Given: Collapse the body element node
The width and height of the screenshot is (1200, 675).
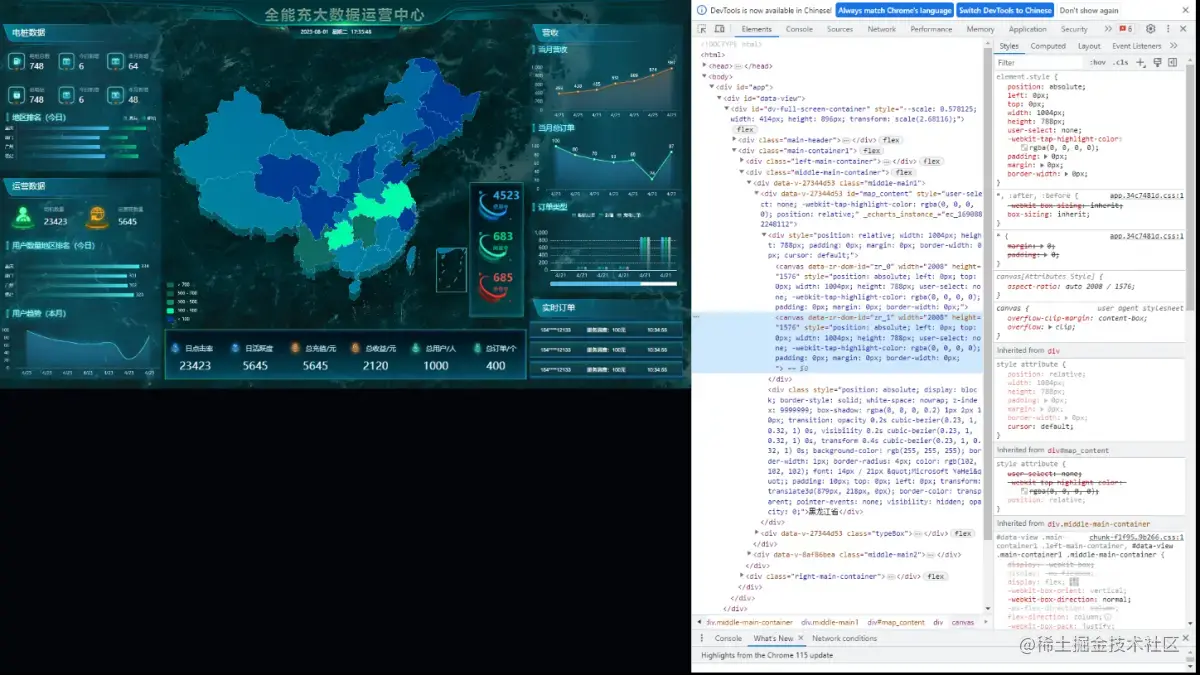Looking at the screenshot, I should click(x=706, y=76).
